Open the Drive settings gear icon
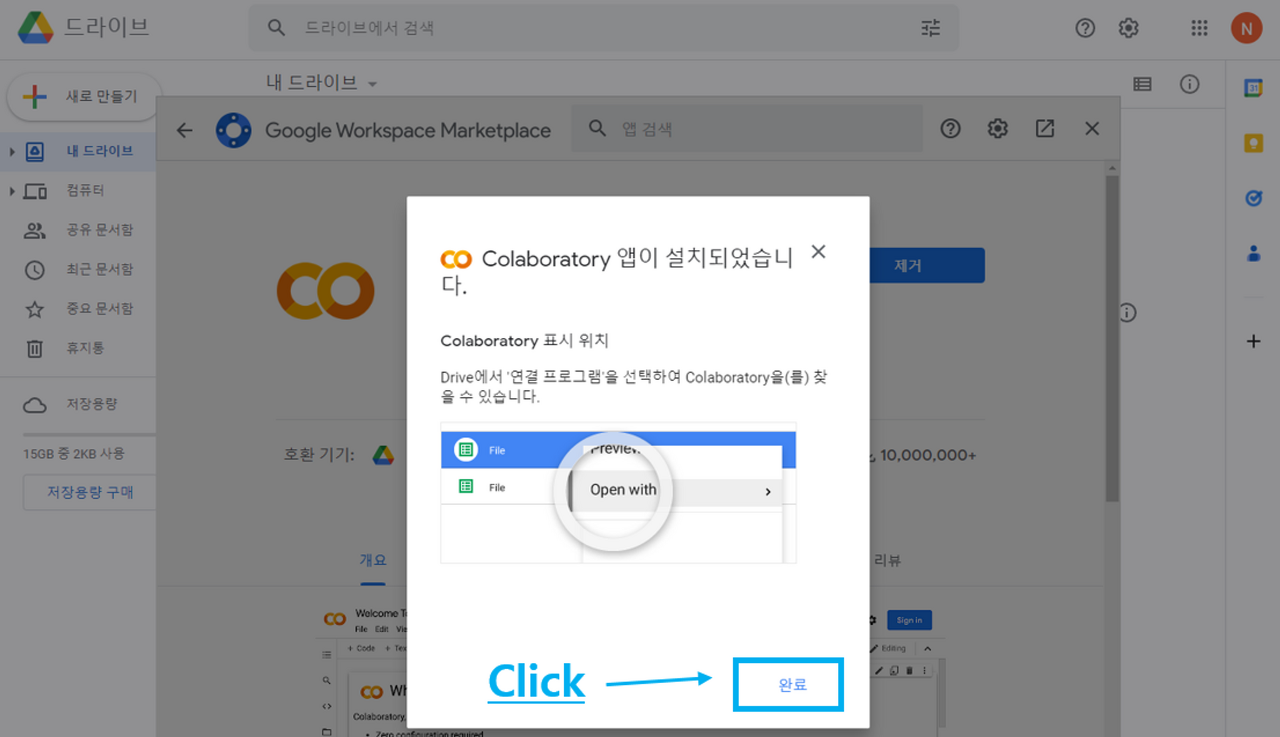The image size is (1280, 737). 1129,28
